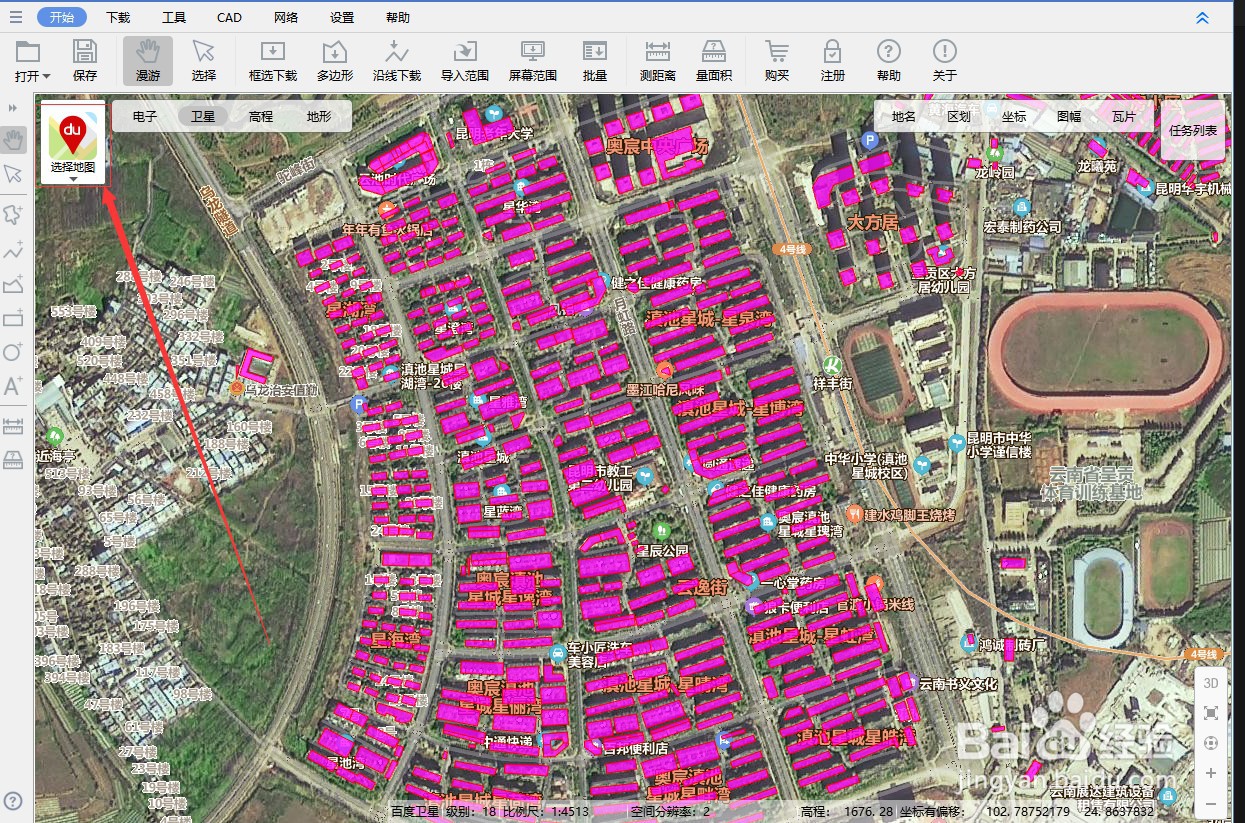Switch to the 帮助 tab
Viewport: 1245px width, 823px height.
pyautogui.click(x=397, y=17)
